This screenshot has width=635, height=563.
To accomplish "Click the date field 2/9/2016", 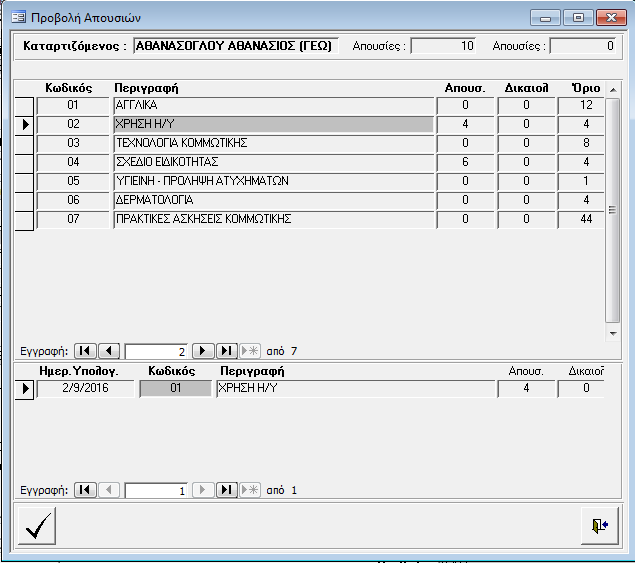I will [x=84, y=389].
